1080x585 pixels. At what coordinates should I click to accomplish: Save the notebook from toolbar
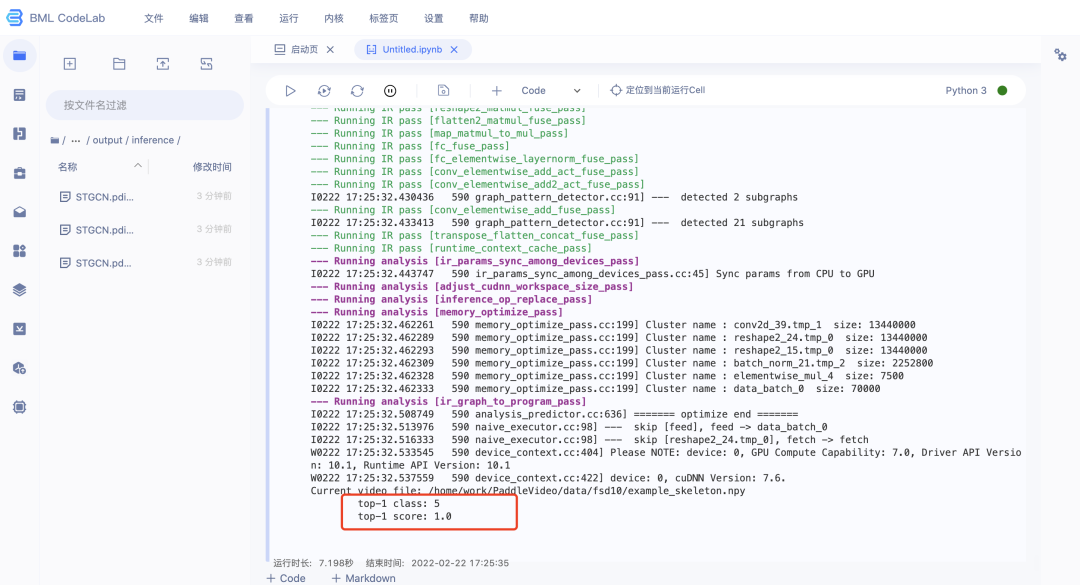tap(444, 90)
